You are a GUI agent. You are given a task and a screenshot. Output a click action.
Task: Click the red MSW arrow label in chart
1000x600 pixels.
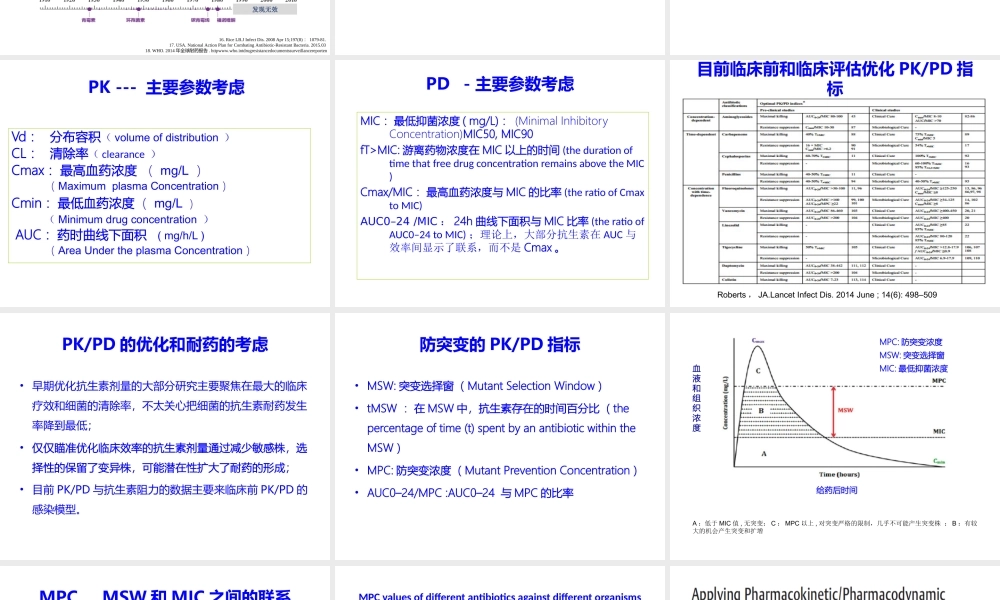click(845, 410)
